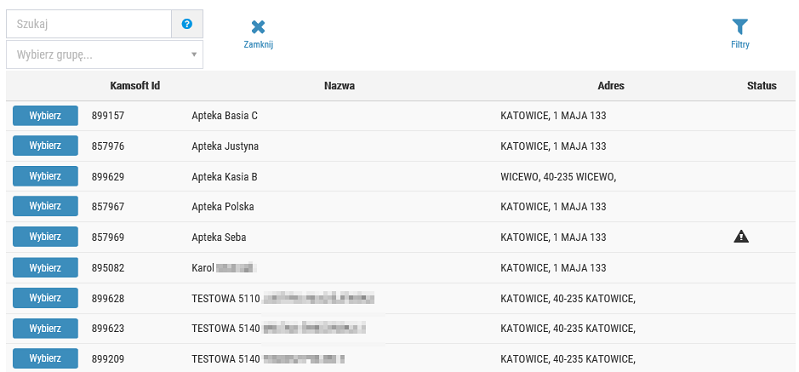Click the dropdown arrow in group selector
Viewport: 799px width, 372px height.
click(x=194, y=55)
